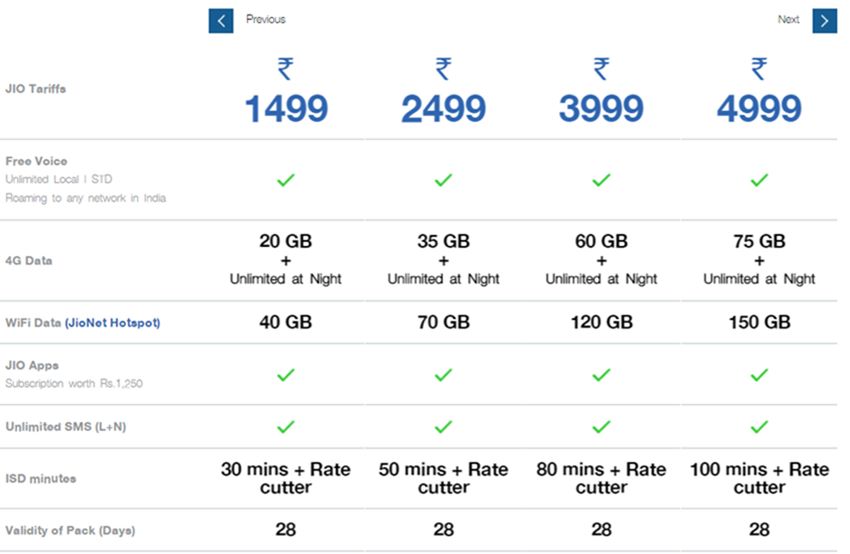Image resolution: width=850 pixels, height=554 pixels.
Task: Click the 100 mins ISD minutes cell
Action: click(759, 478)
